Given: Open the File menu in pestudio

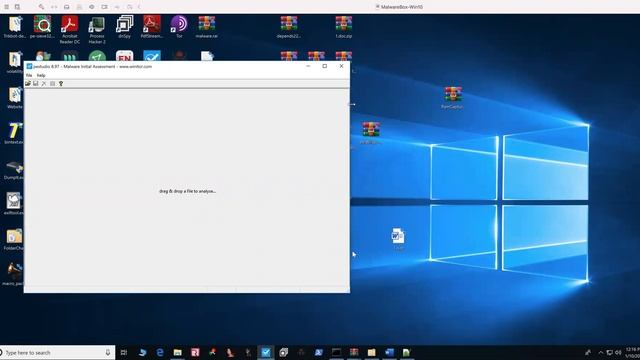Looking at the screenshot, I should coord(29,76).
